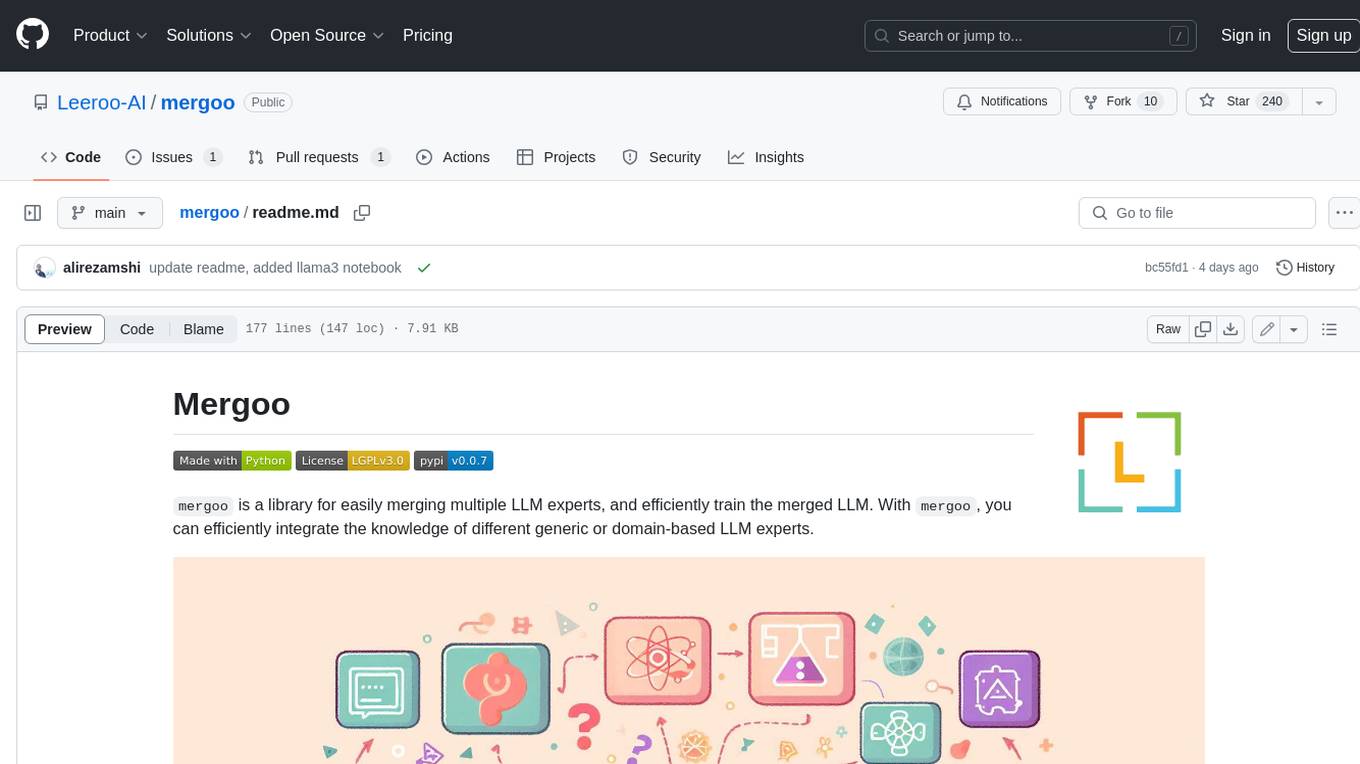Click the 177 lines file info text
This screenshot has height=764, width=1360.
[352, 328]
